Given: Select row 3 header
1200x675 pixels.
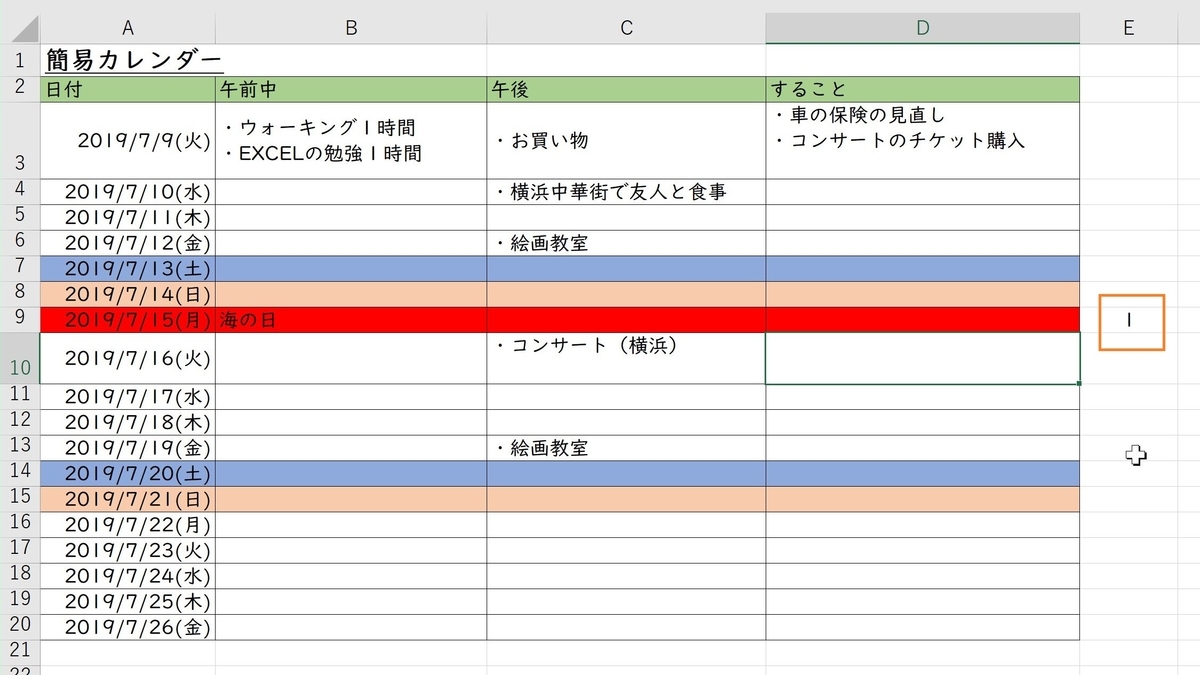Looking at the screenshot, I should click(x=19, y=141).
